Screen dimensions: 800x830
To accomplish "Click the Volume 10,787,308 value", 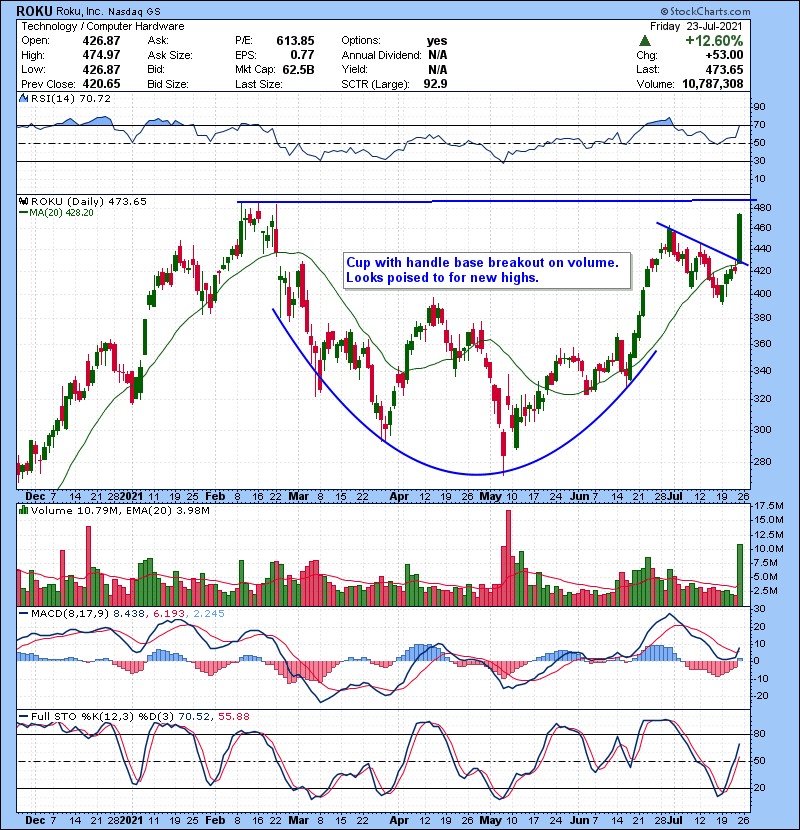I will pos(713,84).
